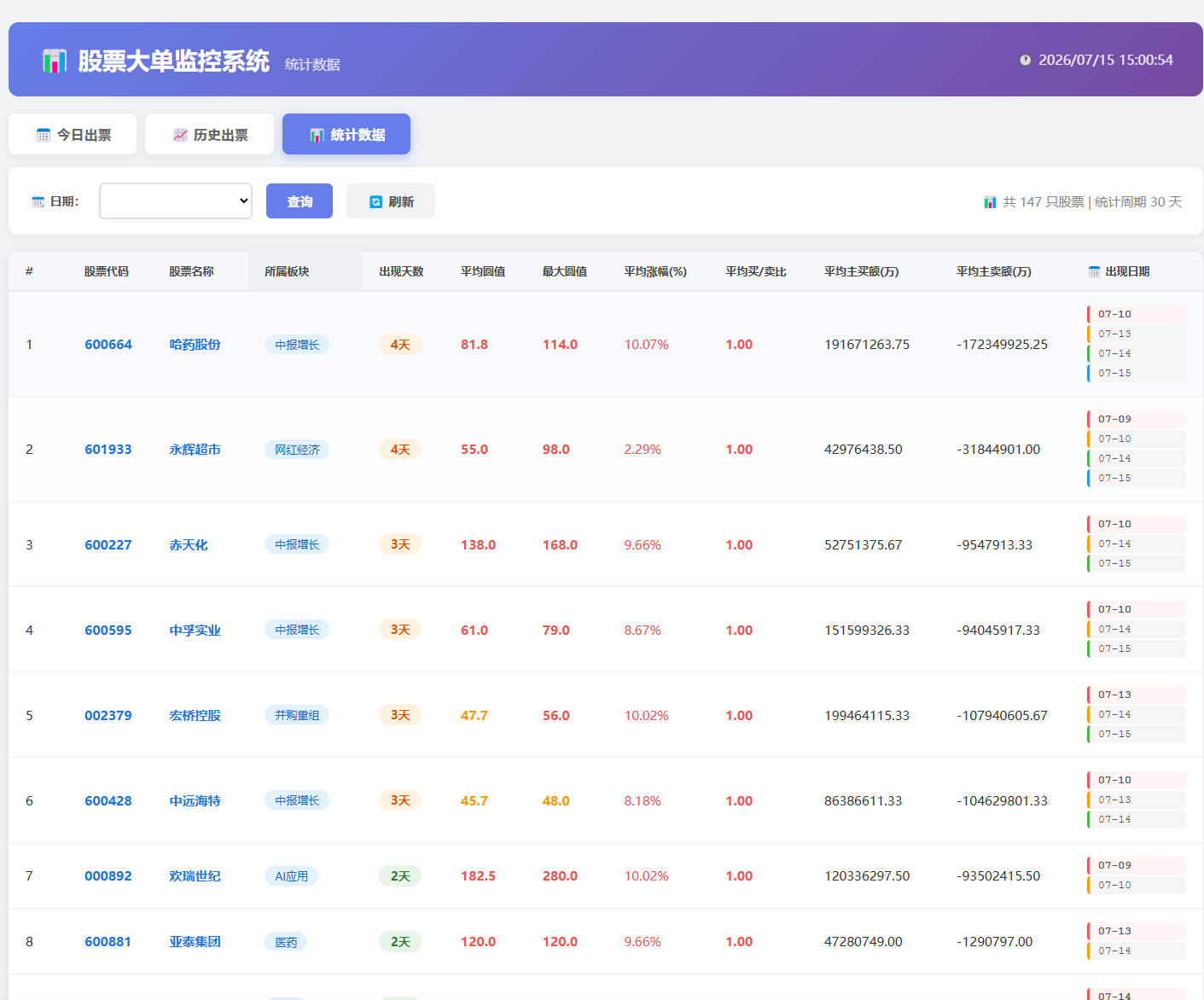The image size is (1204, 1000).
Task: Click the clock icon beside the timestamp
Action: point(1025,60)
